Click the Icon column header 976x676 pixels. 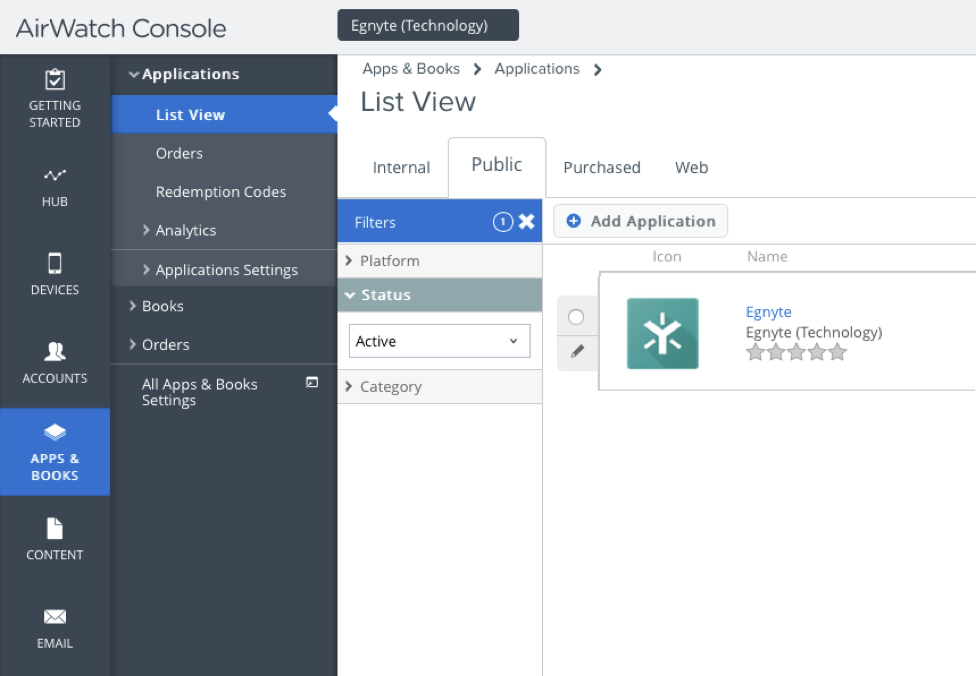(667, 256)
